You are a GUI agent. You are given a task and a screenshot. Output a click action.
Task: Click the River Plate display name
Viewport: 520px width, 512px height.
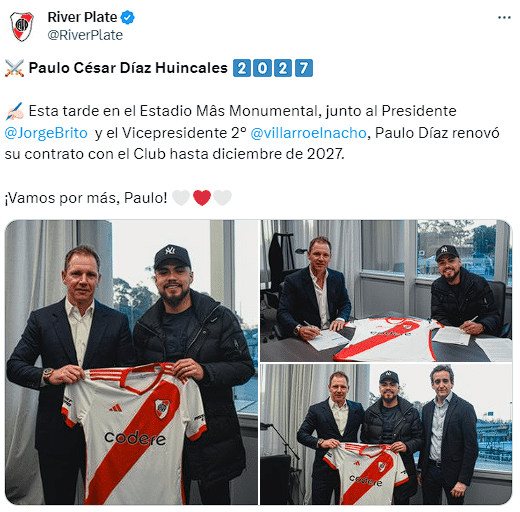pyautogui.click(x=82, y=17)
